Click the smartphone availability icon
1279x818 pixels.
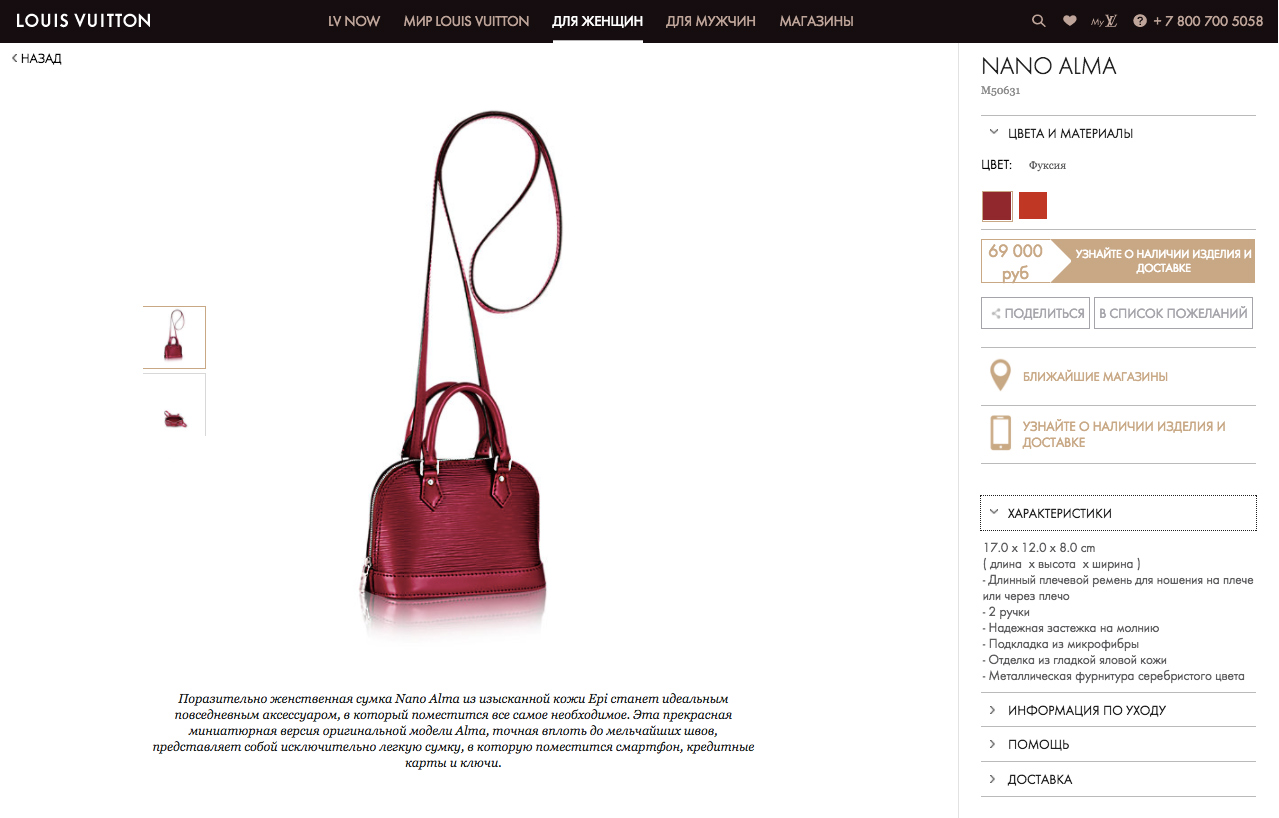tap(1000, 434)
